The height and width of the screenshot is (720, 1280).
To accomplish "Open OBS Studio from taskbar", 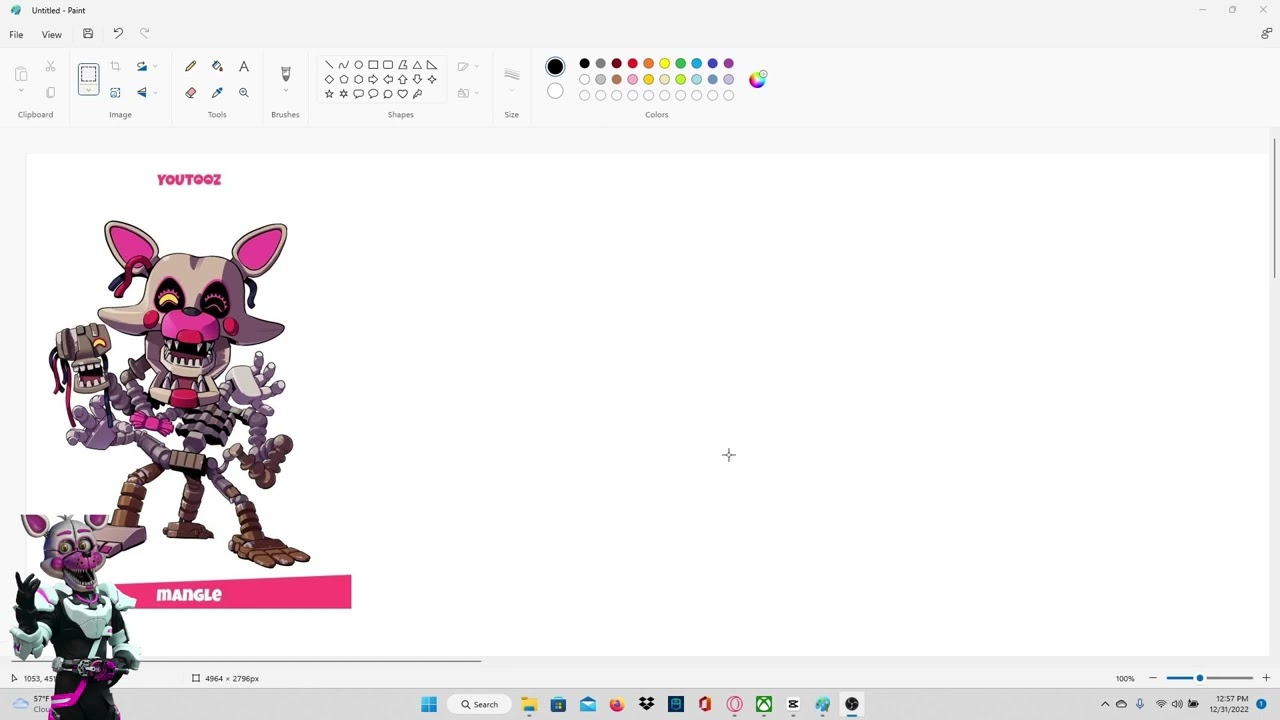I will click(x=852, y=704).
